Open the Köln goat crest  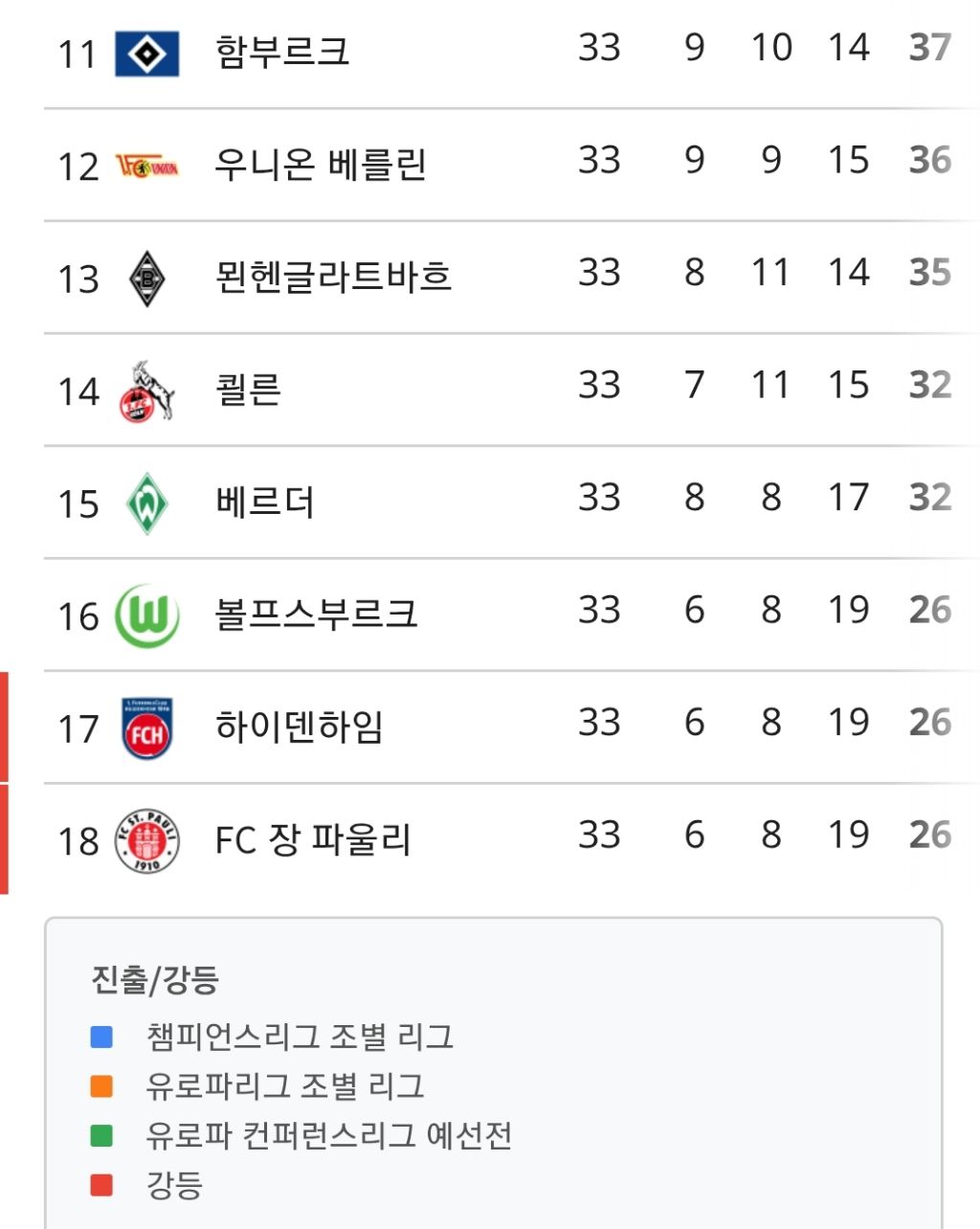(x=146, y=391)
